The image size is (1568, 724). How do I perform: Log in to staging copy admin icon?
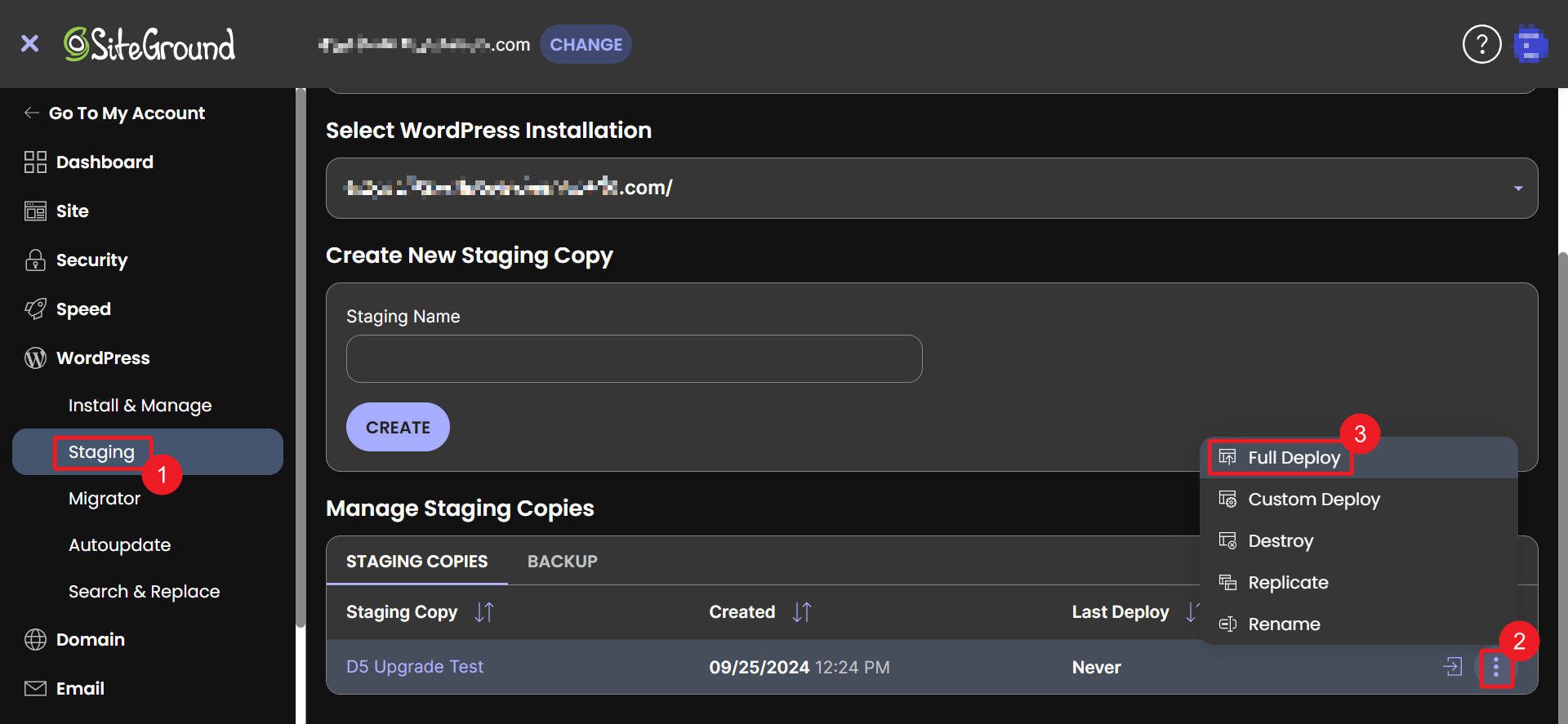(1452, 667)
